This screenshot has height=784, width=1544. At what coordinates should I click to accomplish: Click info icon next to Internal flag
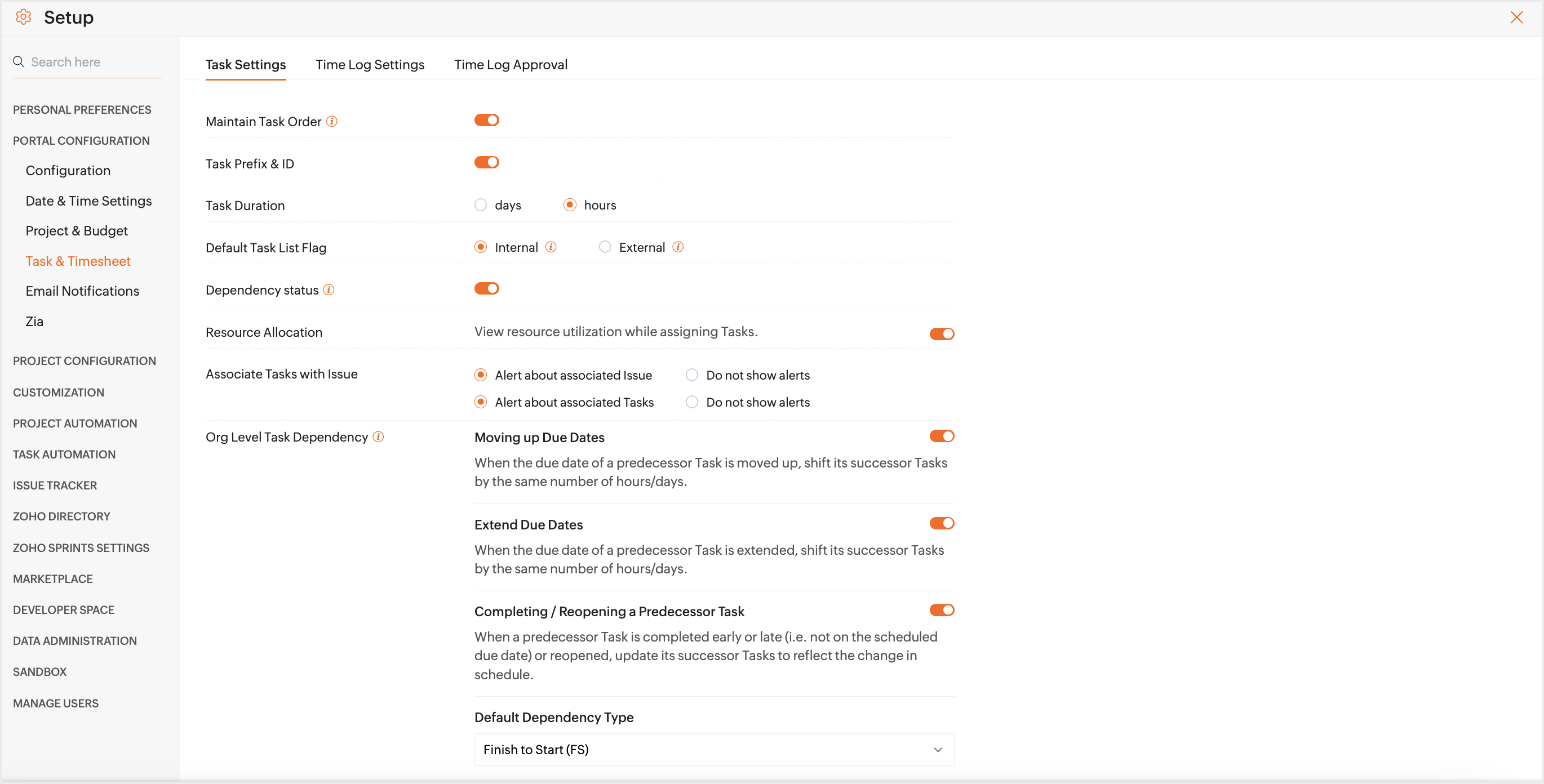(551, 247)
